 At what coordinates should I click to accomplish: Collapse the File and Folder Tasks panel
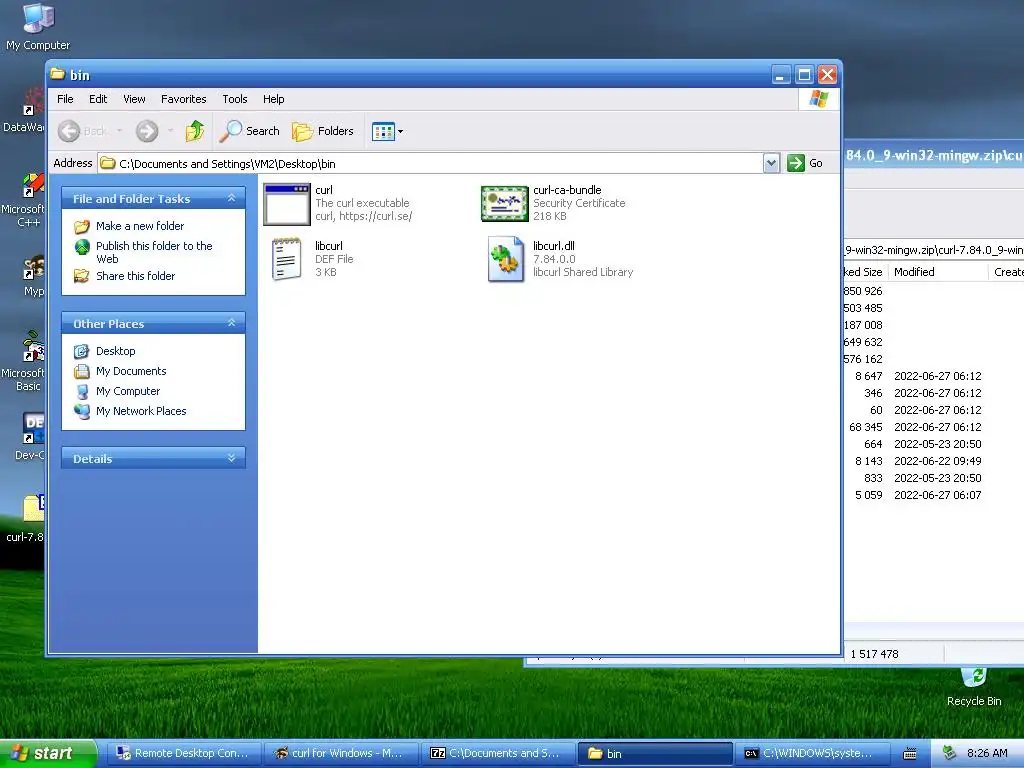pyautogui.click(x=231, y=198)
